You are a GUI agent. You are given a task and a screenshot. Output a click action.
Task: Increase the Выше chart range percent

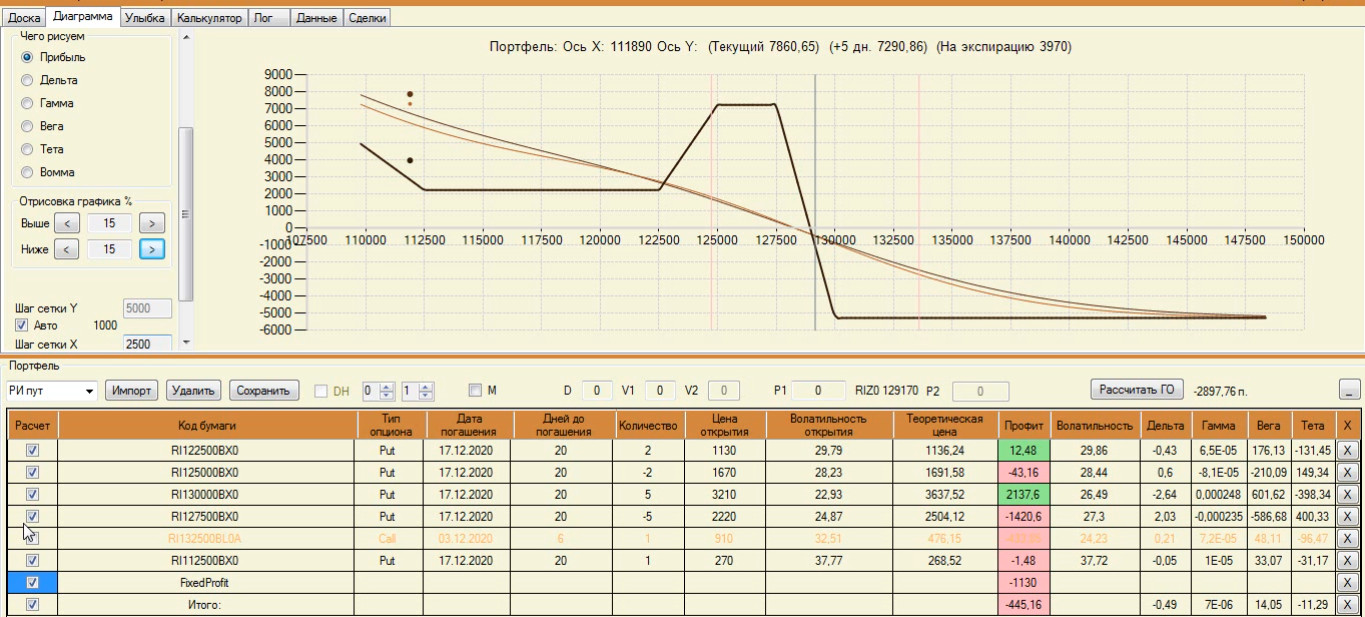pos(152,224)
